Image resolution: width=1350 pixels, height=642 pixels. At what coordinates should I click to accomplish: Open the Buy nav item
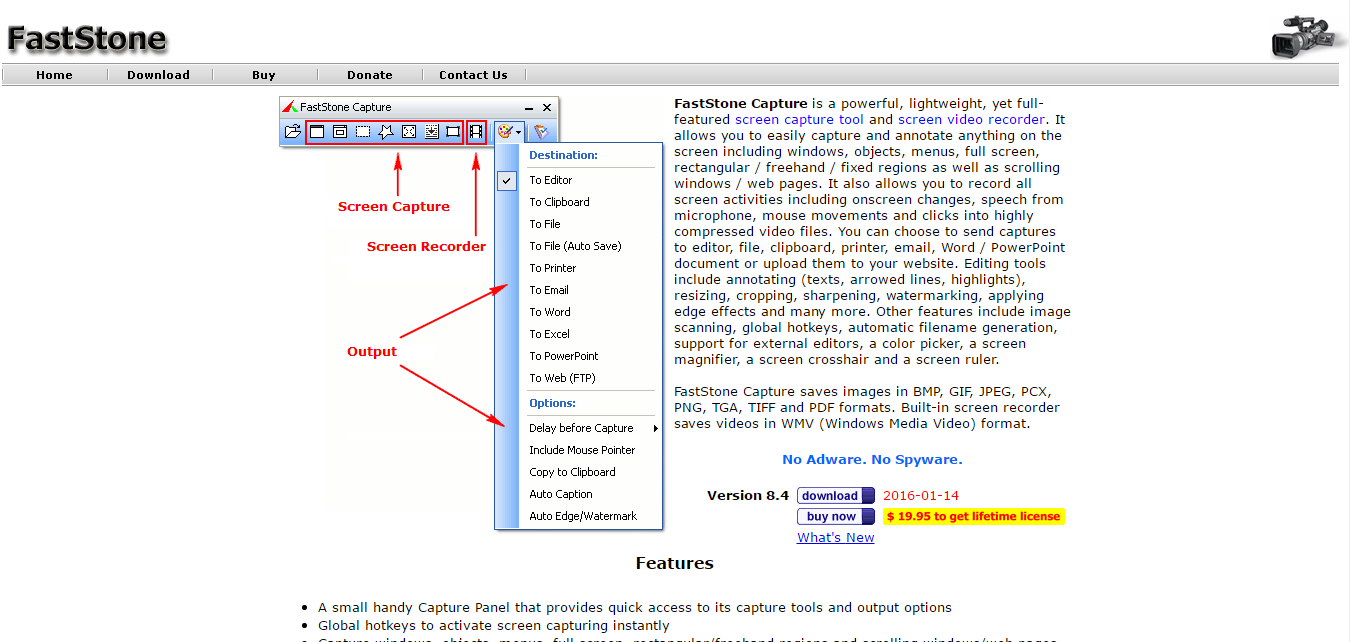tap(264, 75)
